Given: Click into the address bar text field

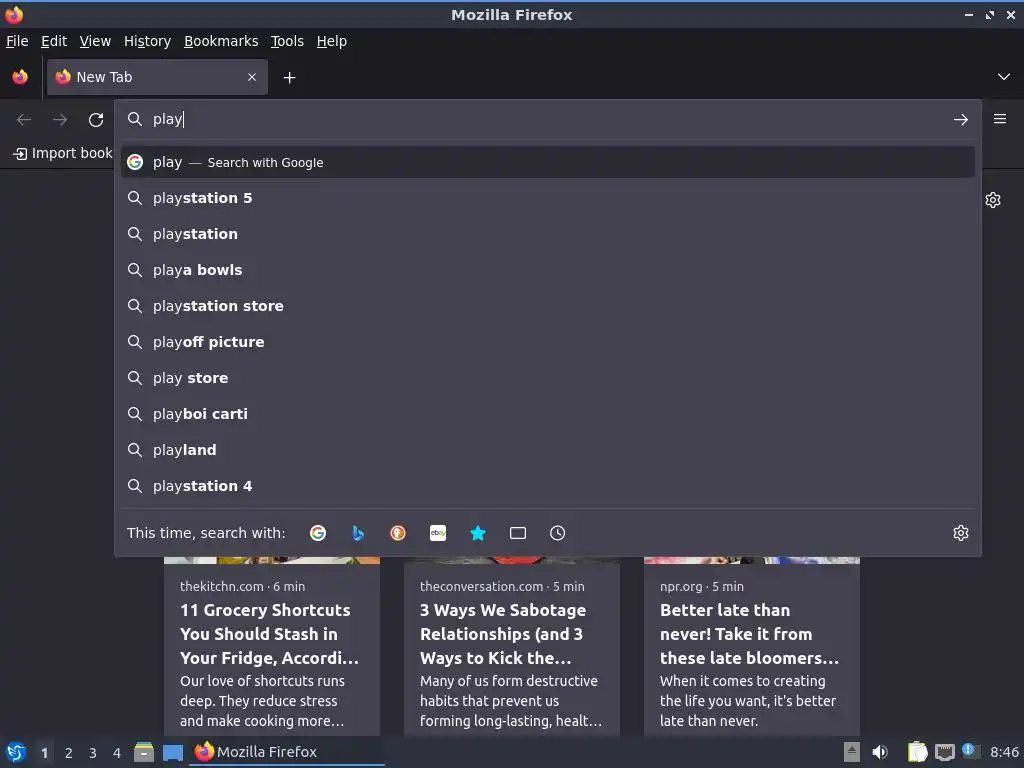Looking at the screenshot, I should pyautogui.click(x=549, y=119).
